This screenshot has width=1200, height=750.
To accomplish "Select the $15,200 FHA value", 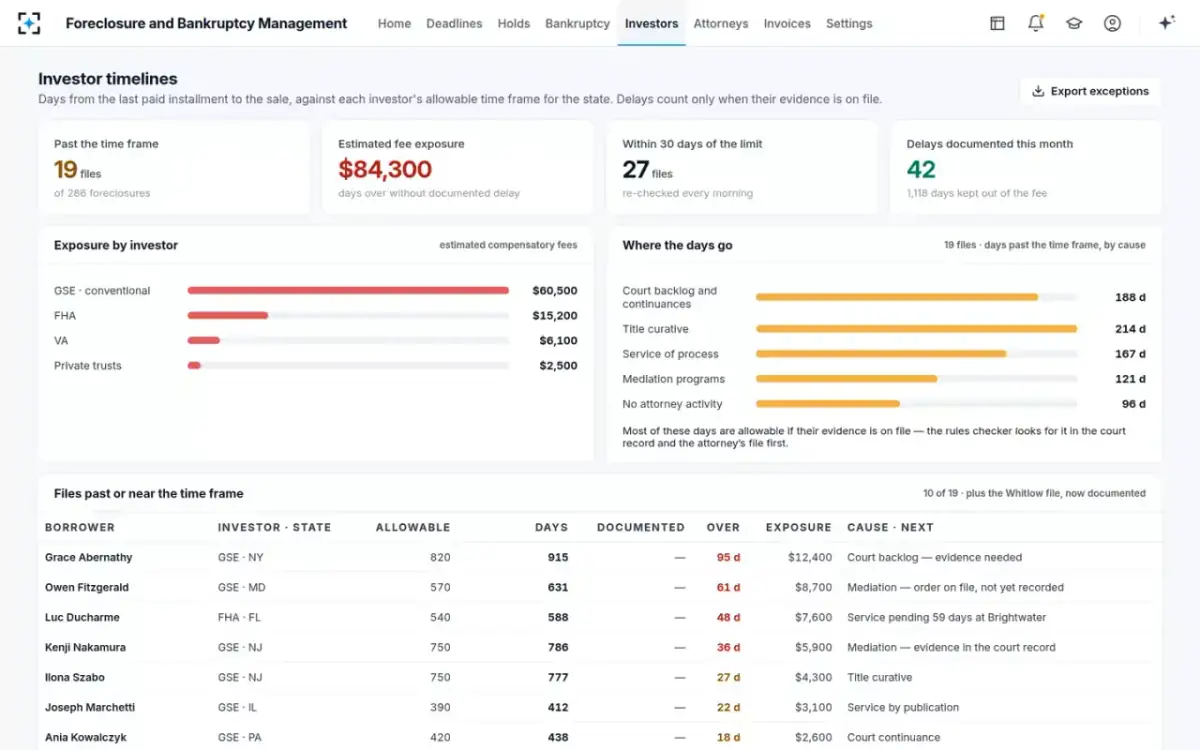I will click(x=555, y=316).
